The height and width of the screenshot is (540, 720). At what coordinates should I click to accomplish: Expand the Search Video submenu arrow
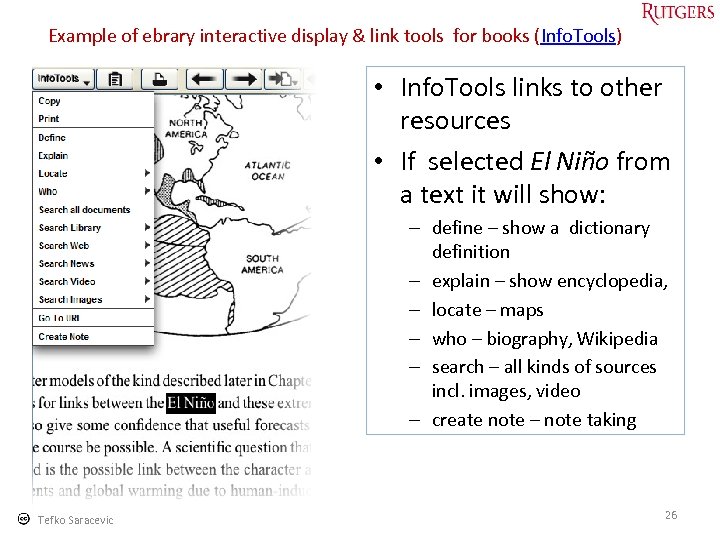coord(147,281)
